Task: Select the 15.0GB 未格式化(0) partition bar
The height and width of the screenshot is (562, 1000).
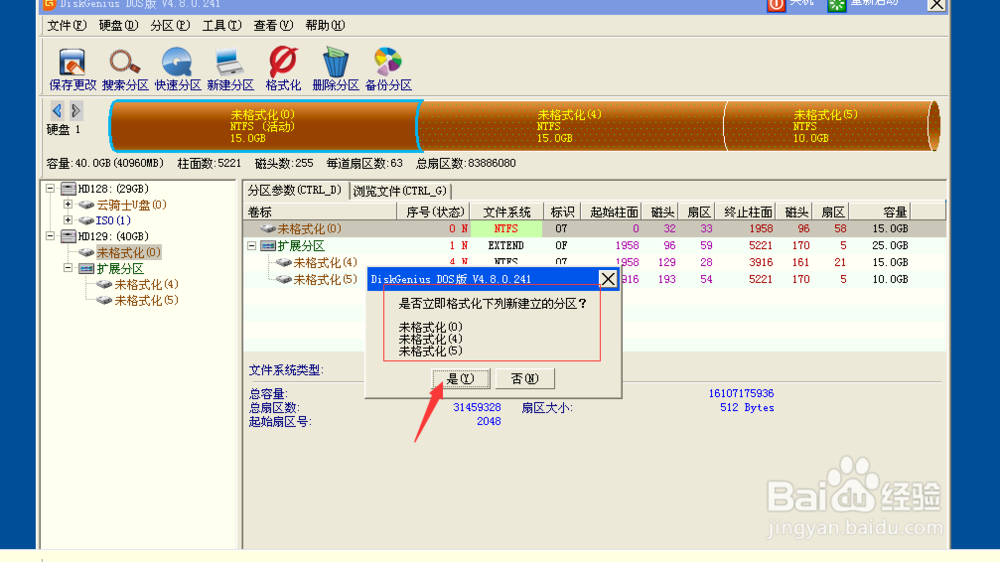Action: pos(263,126)
